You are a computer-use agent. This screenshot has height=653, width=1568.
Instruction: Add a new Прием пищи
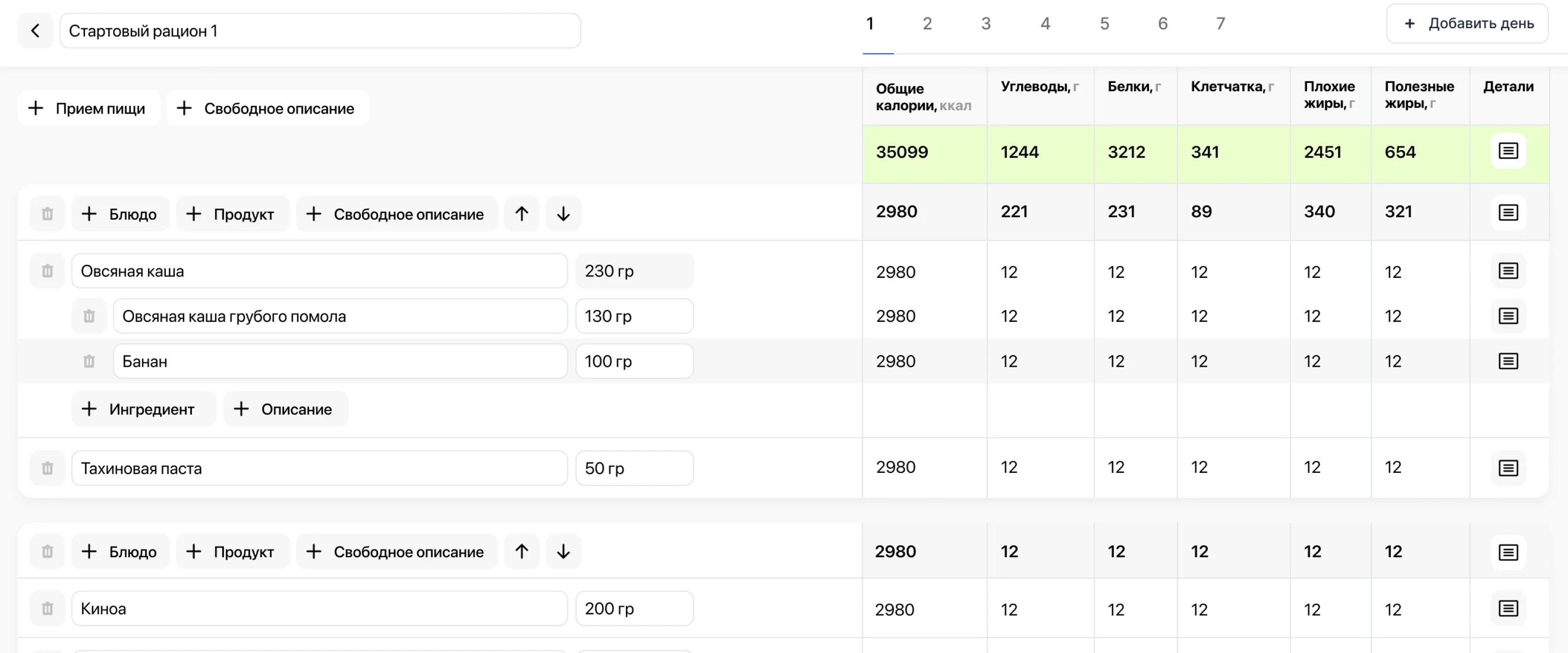click(89, 108)
